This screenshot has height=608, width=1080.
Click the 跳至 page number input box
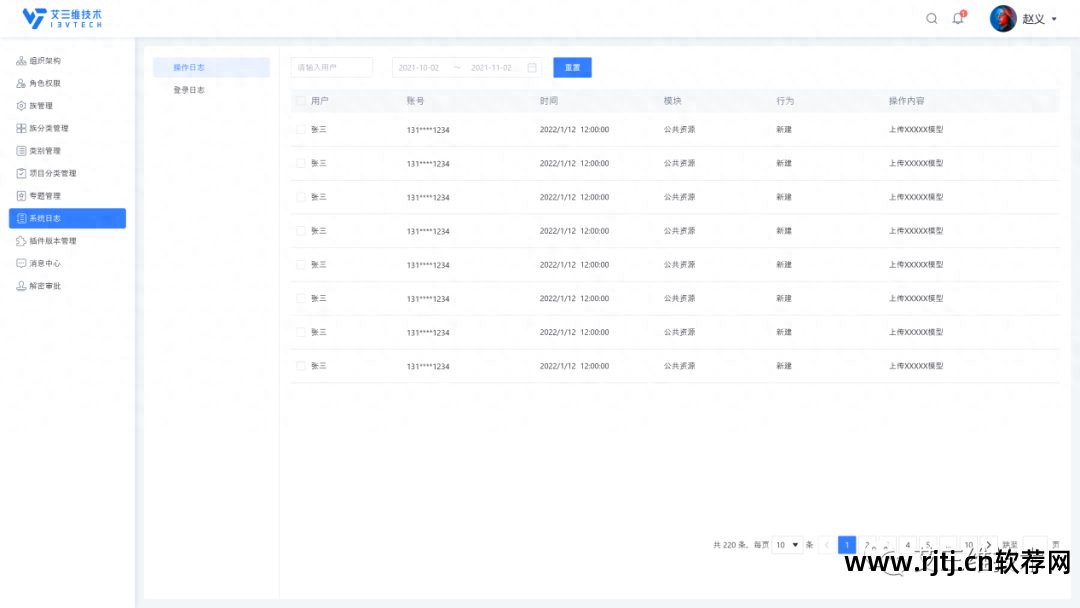click(1035, 545)
